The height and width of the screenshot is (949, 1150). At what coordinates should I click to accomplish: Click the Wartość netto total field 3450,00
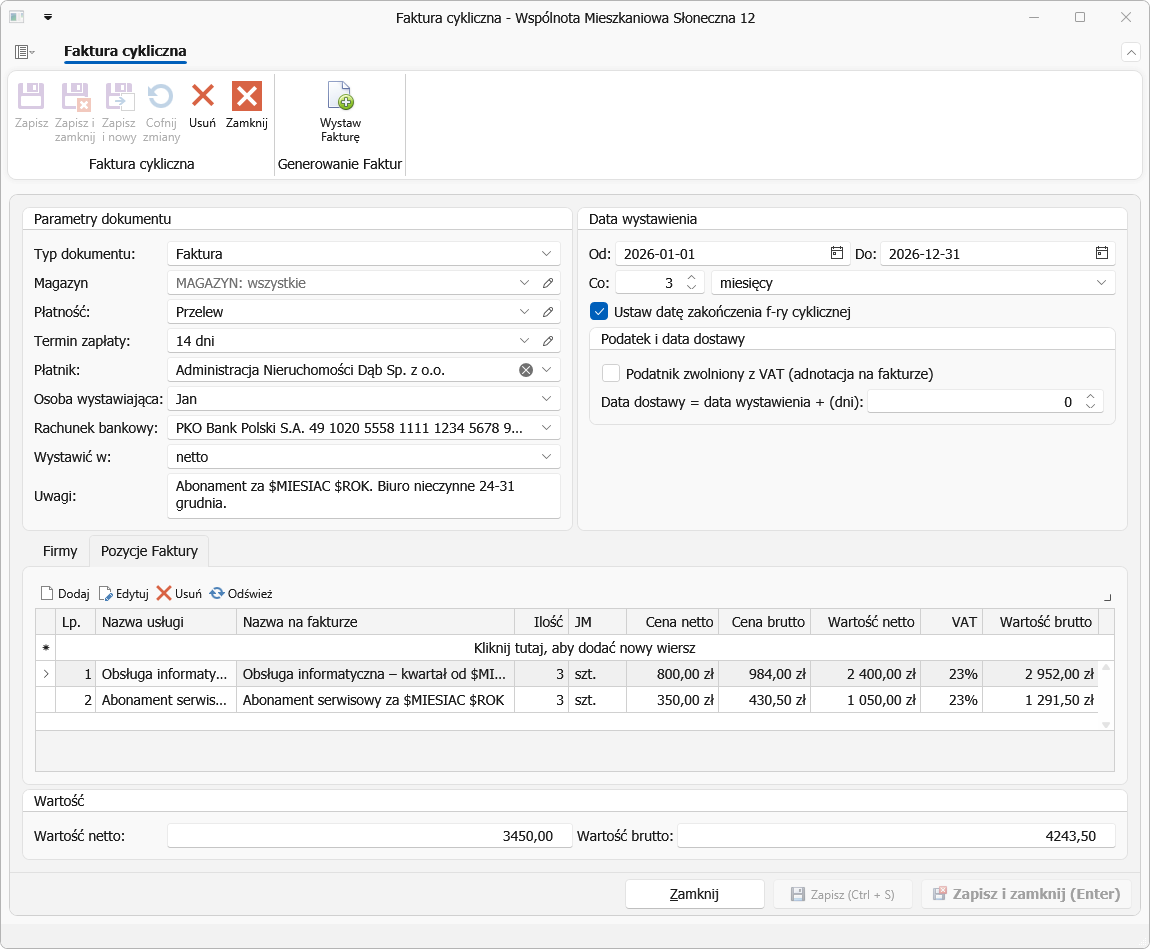[370, 836]
